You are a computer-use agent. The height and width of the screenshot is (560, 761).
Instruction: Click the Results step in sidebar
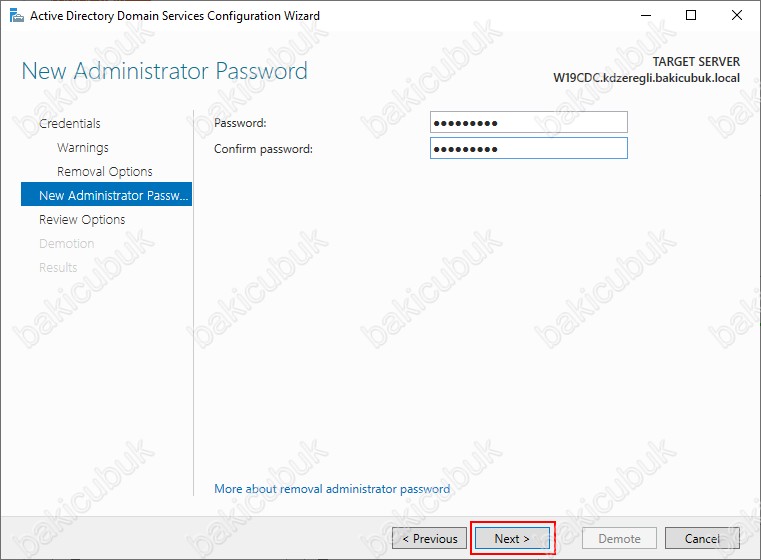[x=58, y=267]
